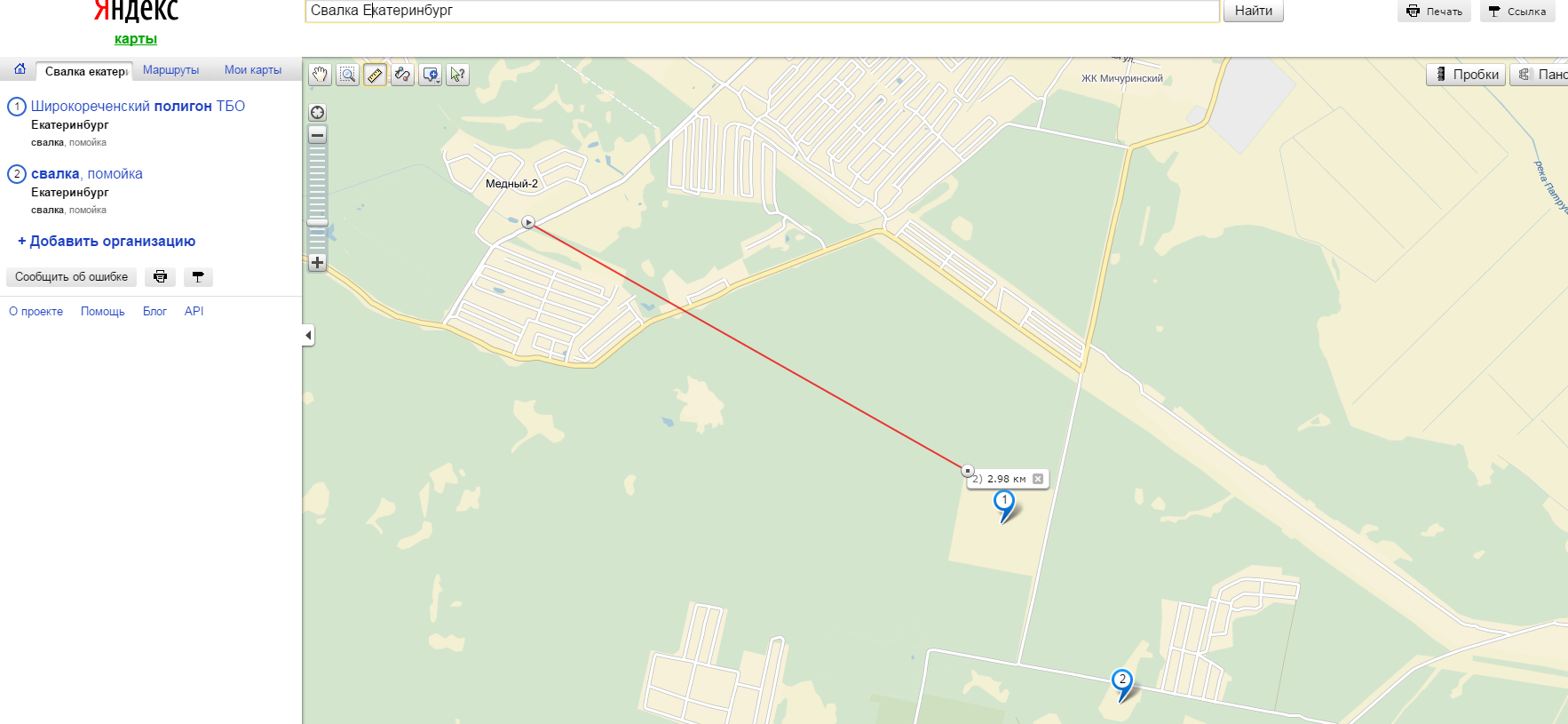This screenshot has height=724, width=1568.
Task: Close the 2.98 км distance label
Action: pos(1038,479)
